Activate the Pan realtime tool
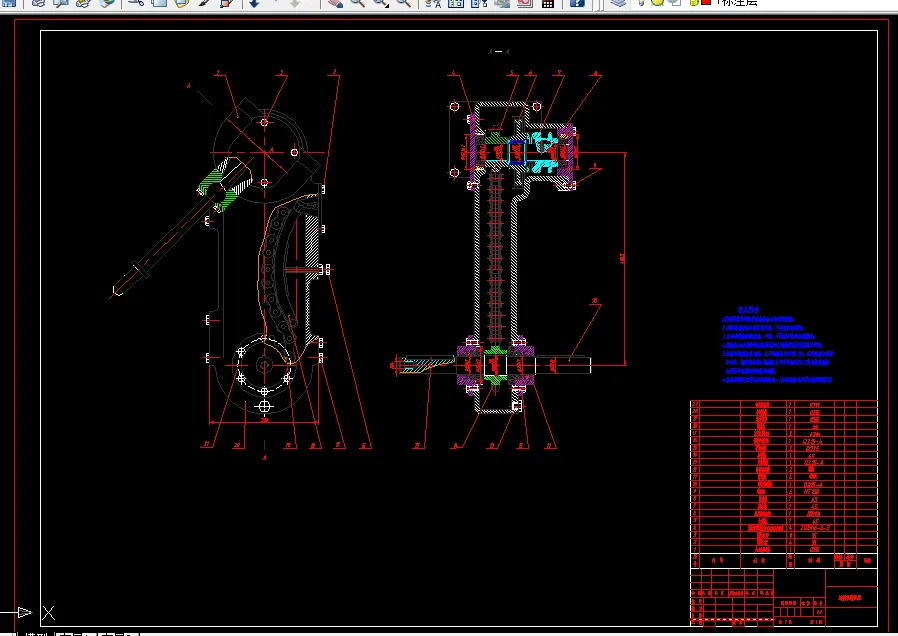The image size is (898, 636). pyautogui.click(x=335, y=3)
